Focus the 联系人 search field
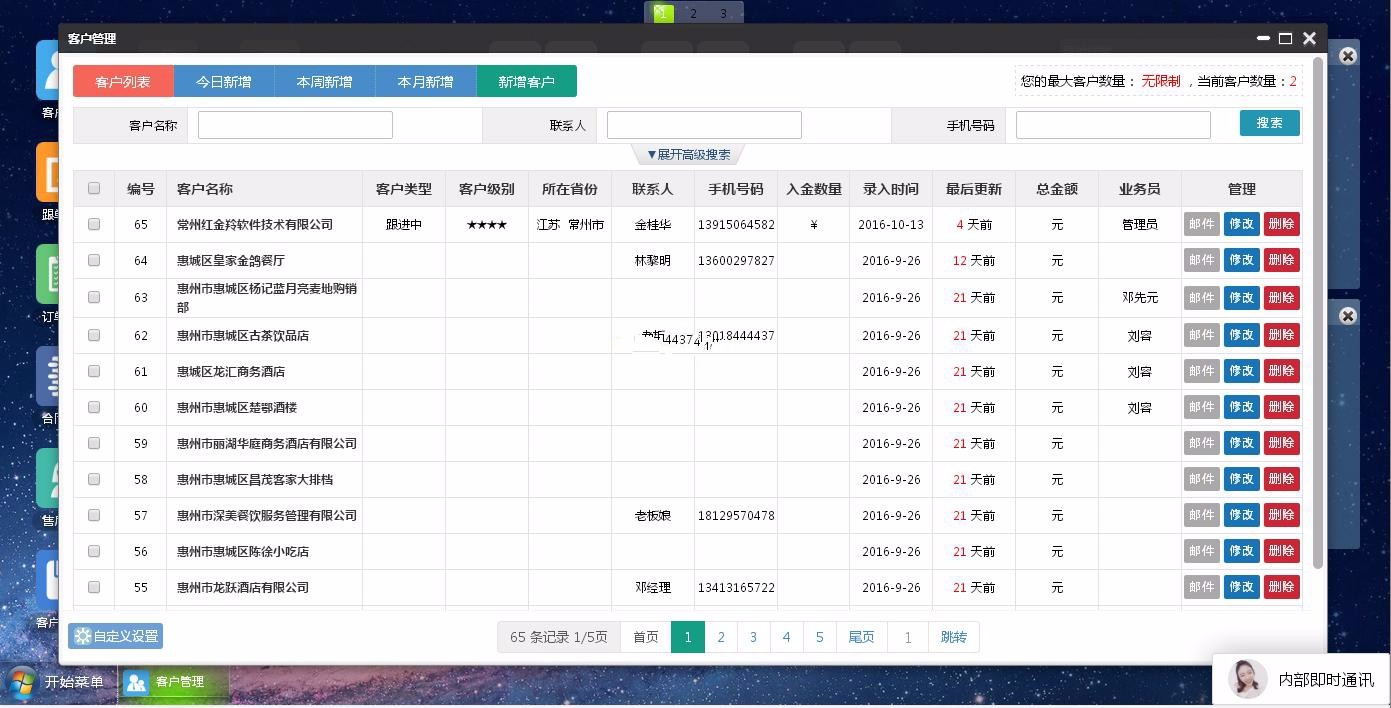 point(704,125)
